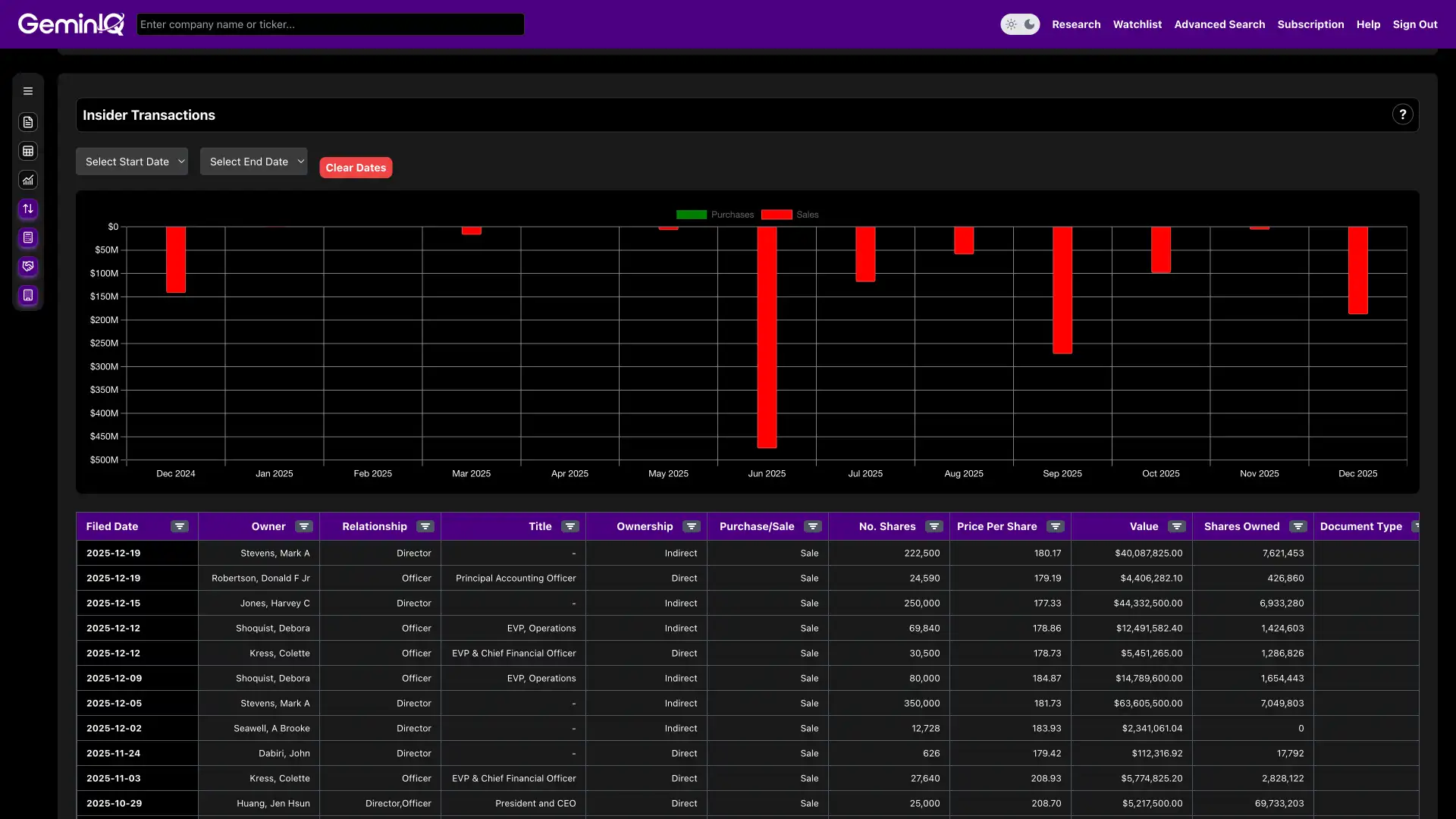Screen dimensions: 1456x819
Task: Click the Sales legend color swatch
Action: pyautogui.click(x=777, y=215)
